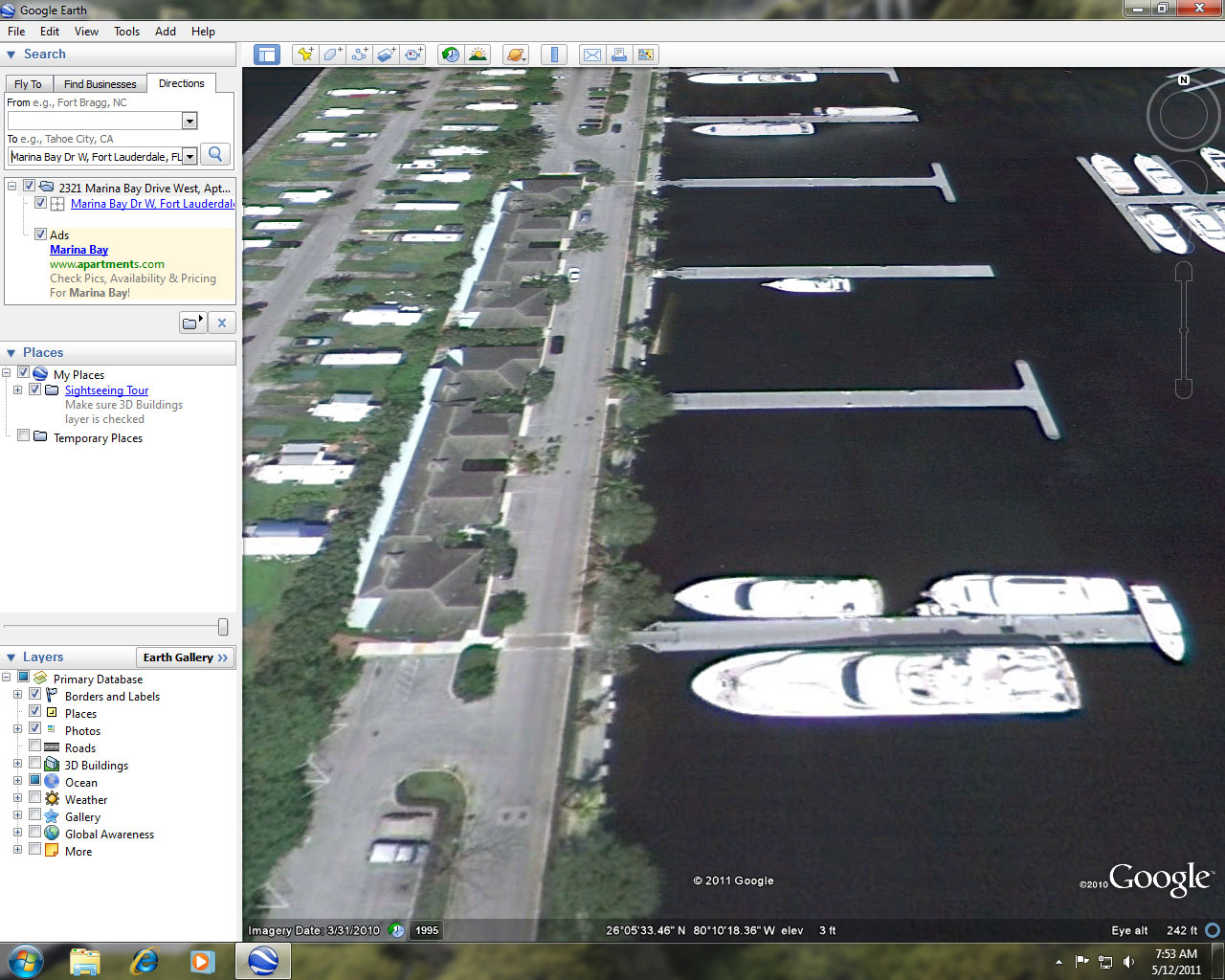This screenshot has width=1225, height=980.
Task: Click the play tour folder button
Action: click(x=192, y=323)
